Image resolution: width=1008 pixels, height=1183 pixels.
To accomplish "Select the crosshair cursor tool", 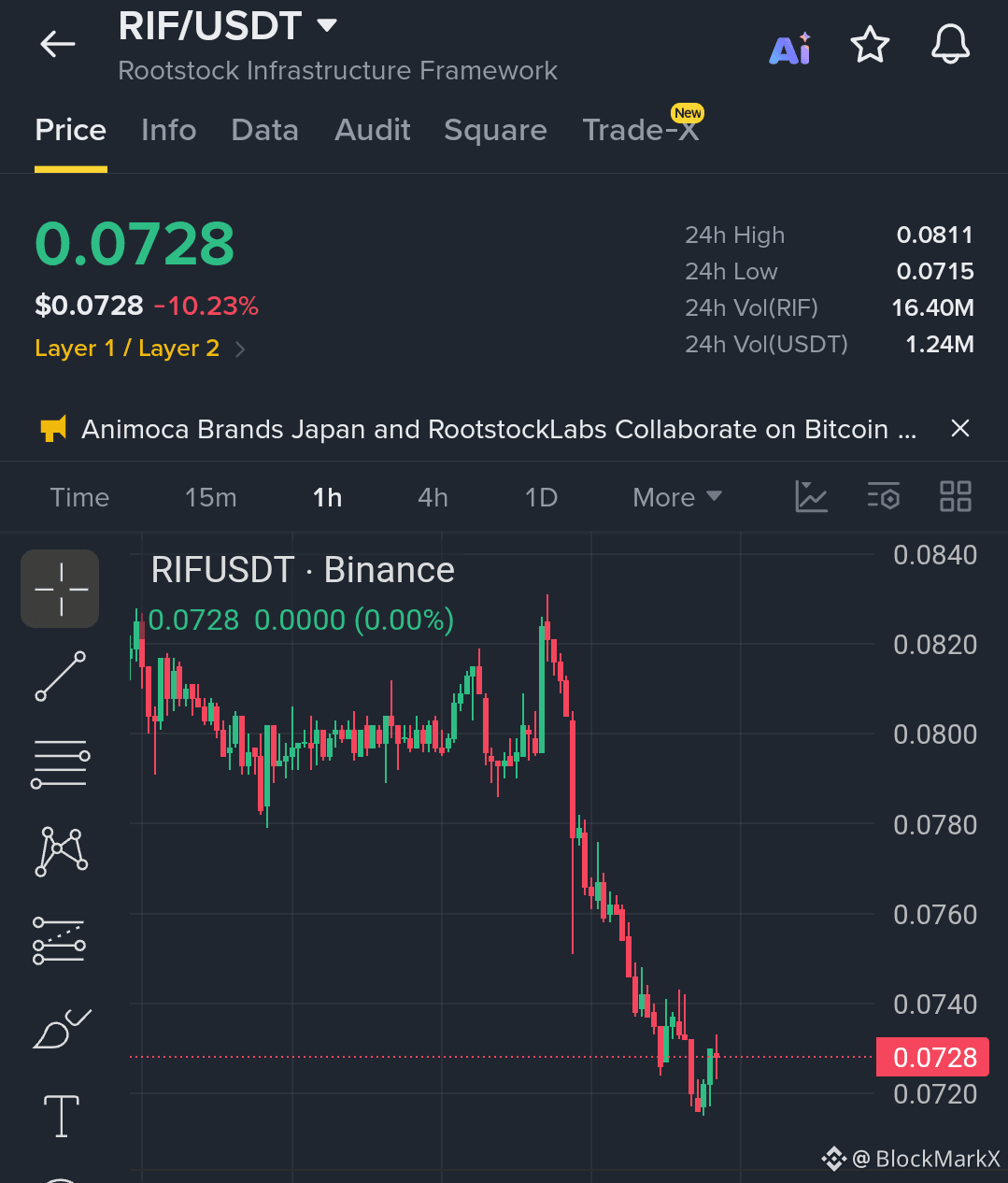I will tap(60, 589).
